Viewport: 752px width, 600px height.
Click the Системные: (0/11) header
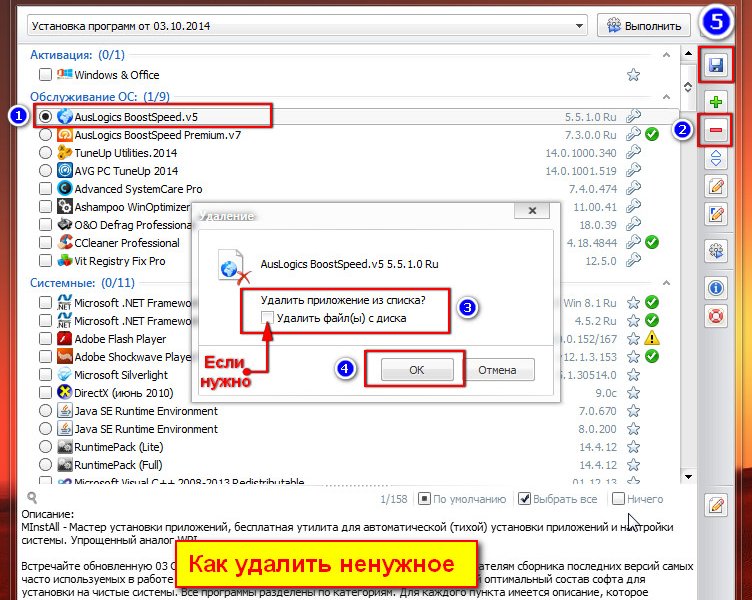tap(82, 282)
